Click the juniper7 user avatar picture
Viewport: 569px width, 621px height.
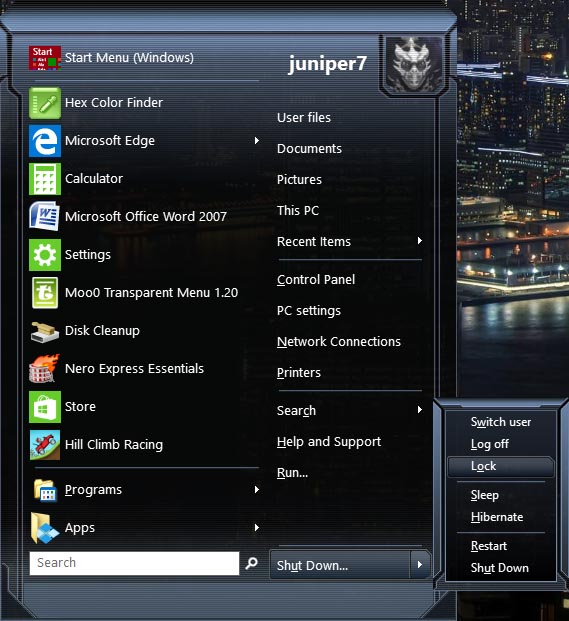tap(414, 65)
